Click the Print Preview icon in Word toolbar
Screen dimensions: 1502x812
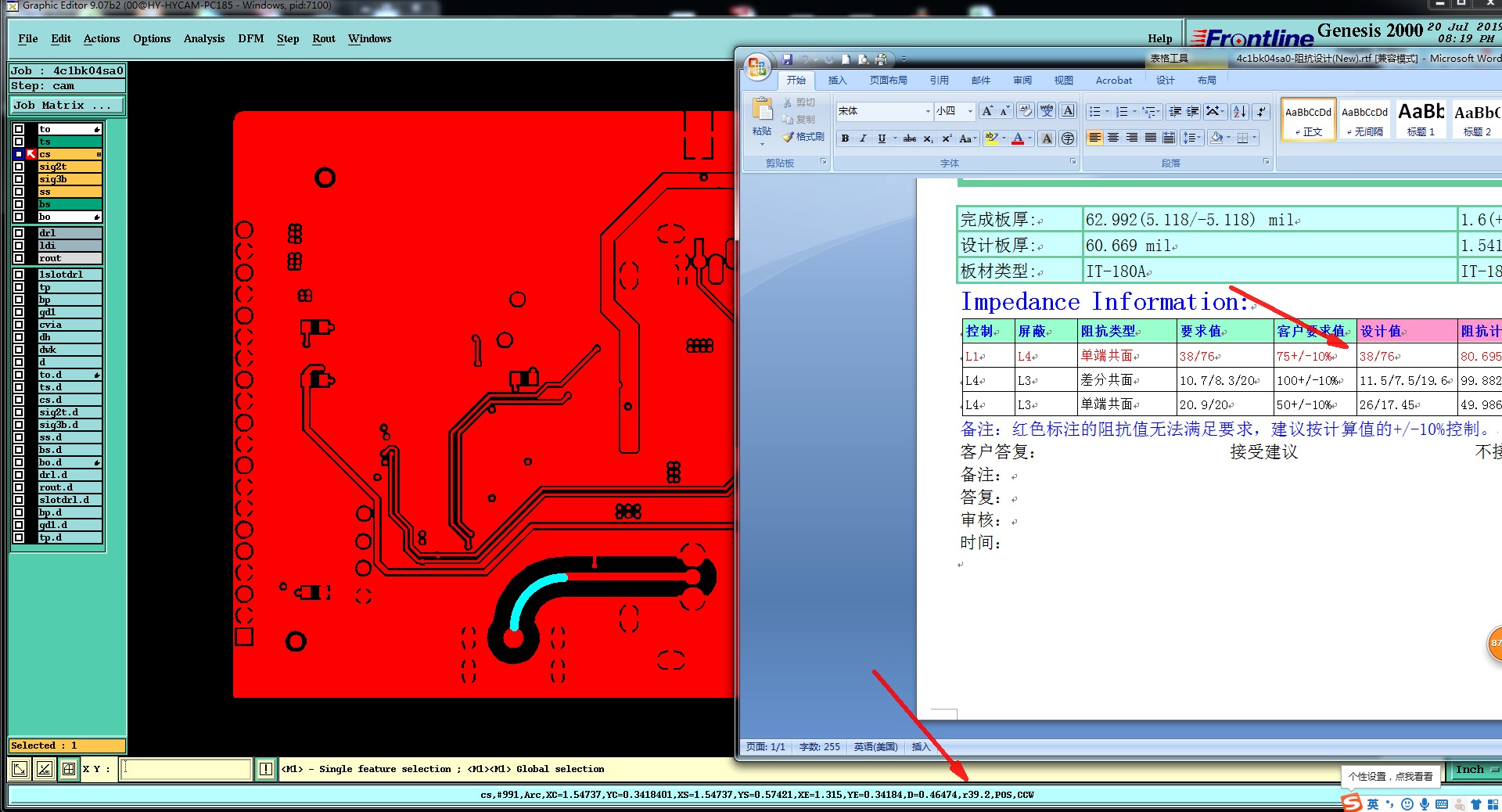coord(863,59)
